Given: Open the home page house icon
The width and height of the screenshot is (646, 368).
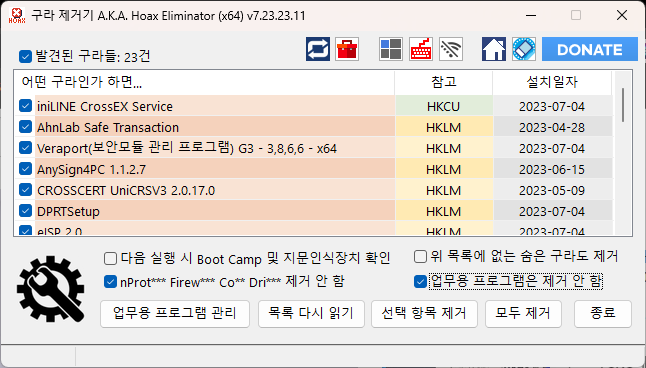Looking at the screenshot, I should (x=494, y=49).
